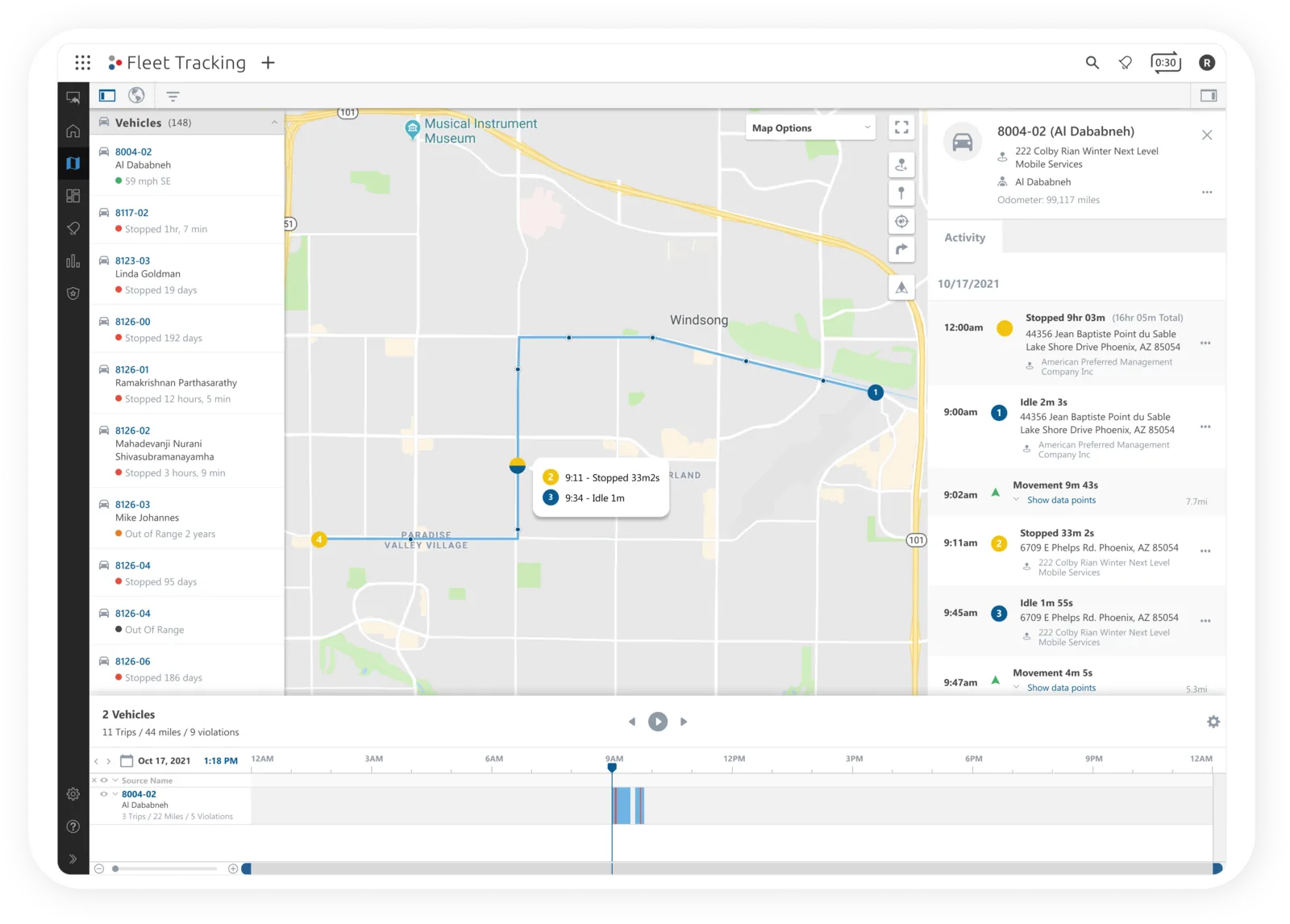Open the Home icon in left sidebar
The width and height of the screenshot is (1290, 924).
[x=73, y=131]
